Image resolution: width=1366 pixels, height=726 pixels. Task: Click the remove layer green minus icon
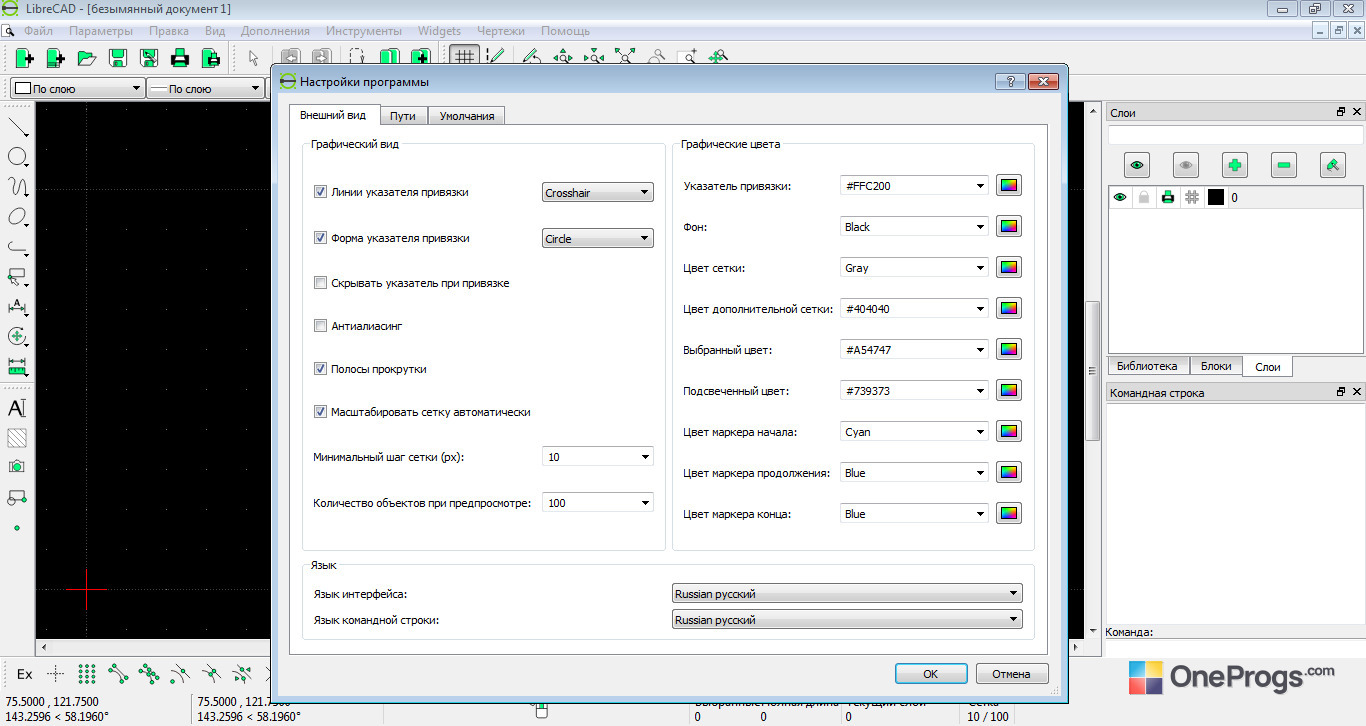(1284, 165)
